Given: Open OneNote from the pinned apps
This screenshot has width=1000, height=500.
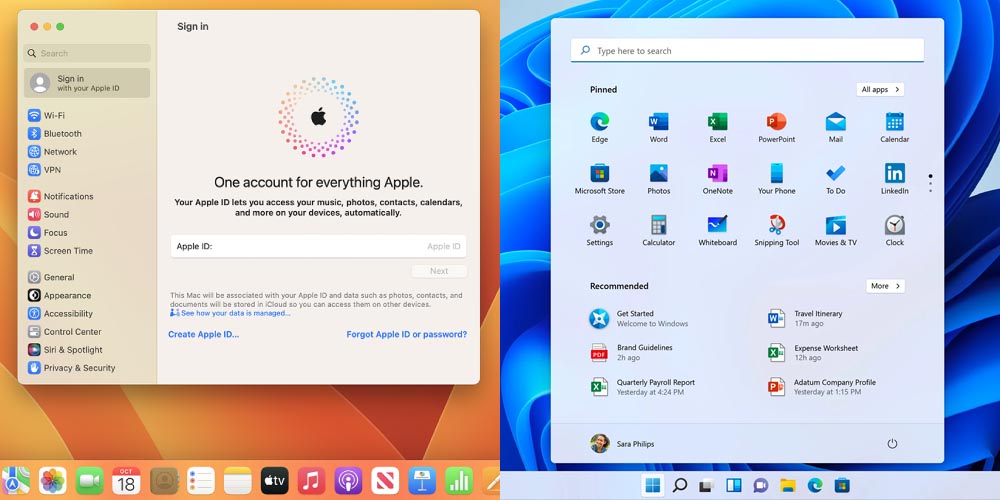Looking at the screenshot, I should pos(717,173).
